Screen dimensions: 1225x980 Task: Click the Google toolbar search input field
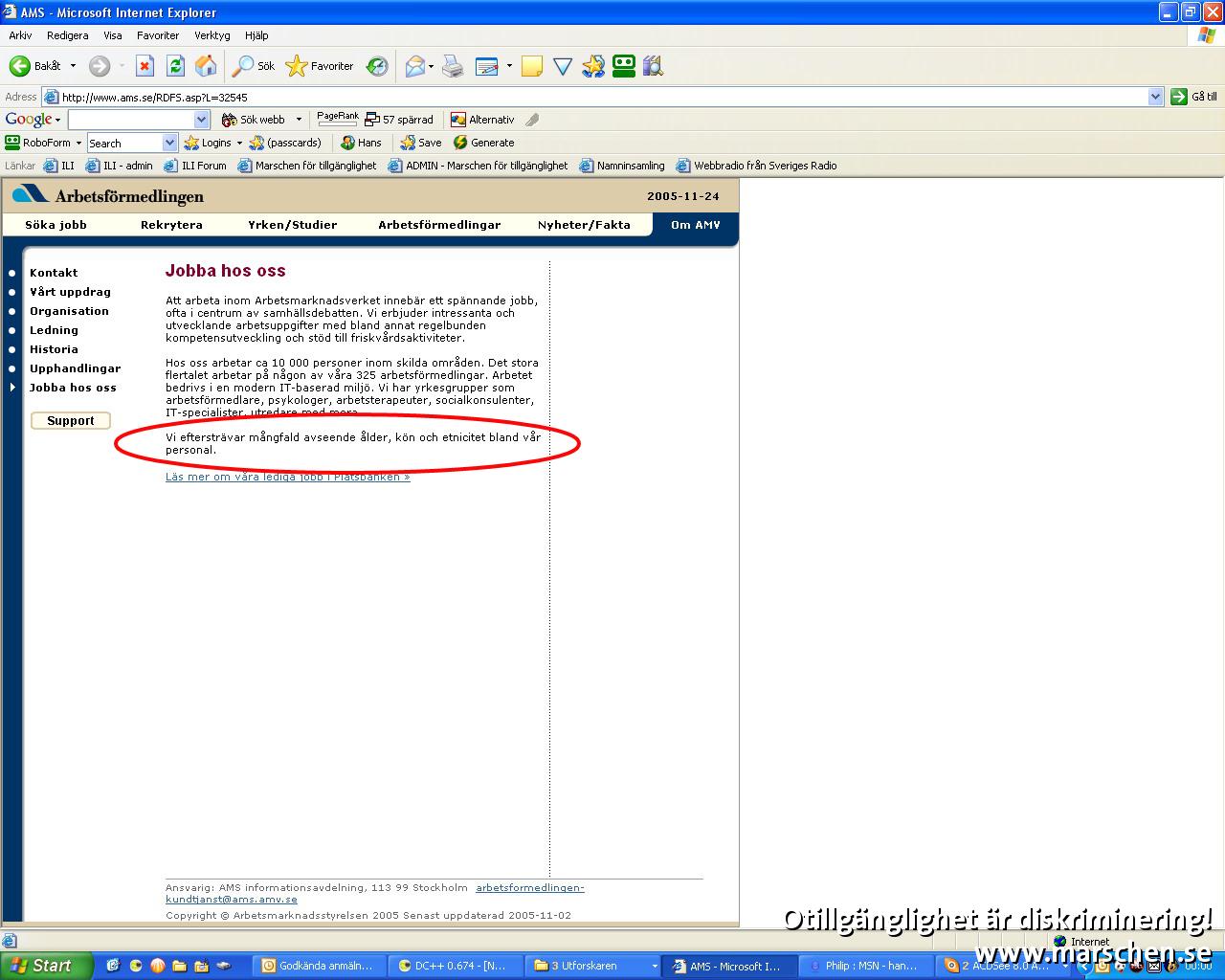pos(130,120)
